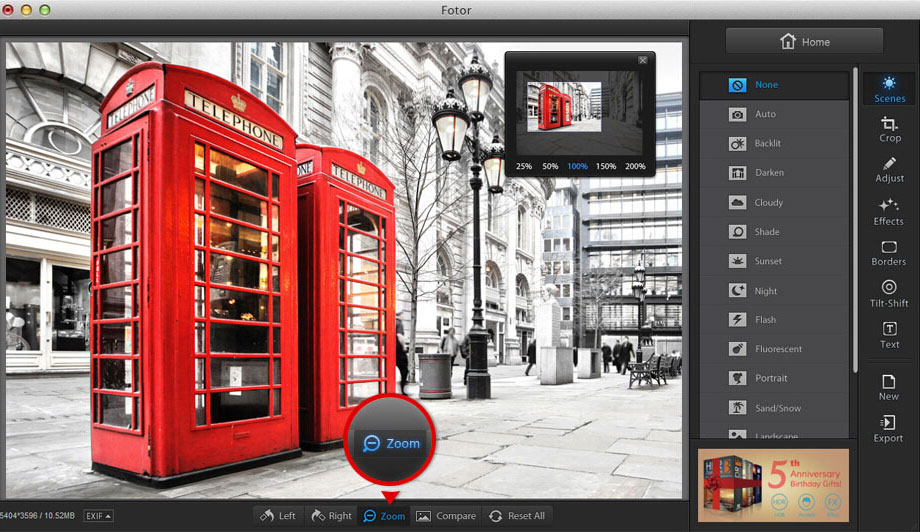Click the Export icon
The height and width of the screenshot is (532, 920).
[x=888, y=429]
